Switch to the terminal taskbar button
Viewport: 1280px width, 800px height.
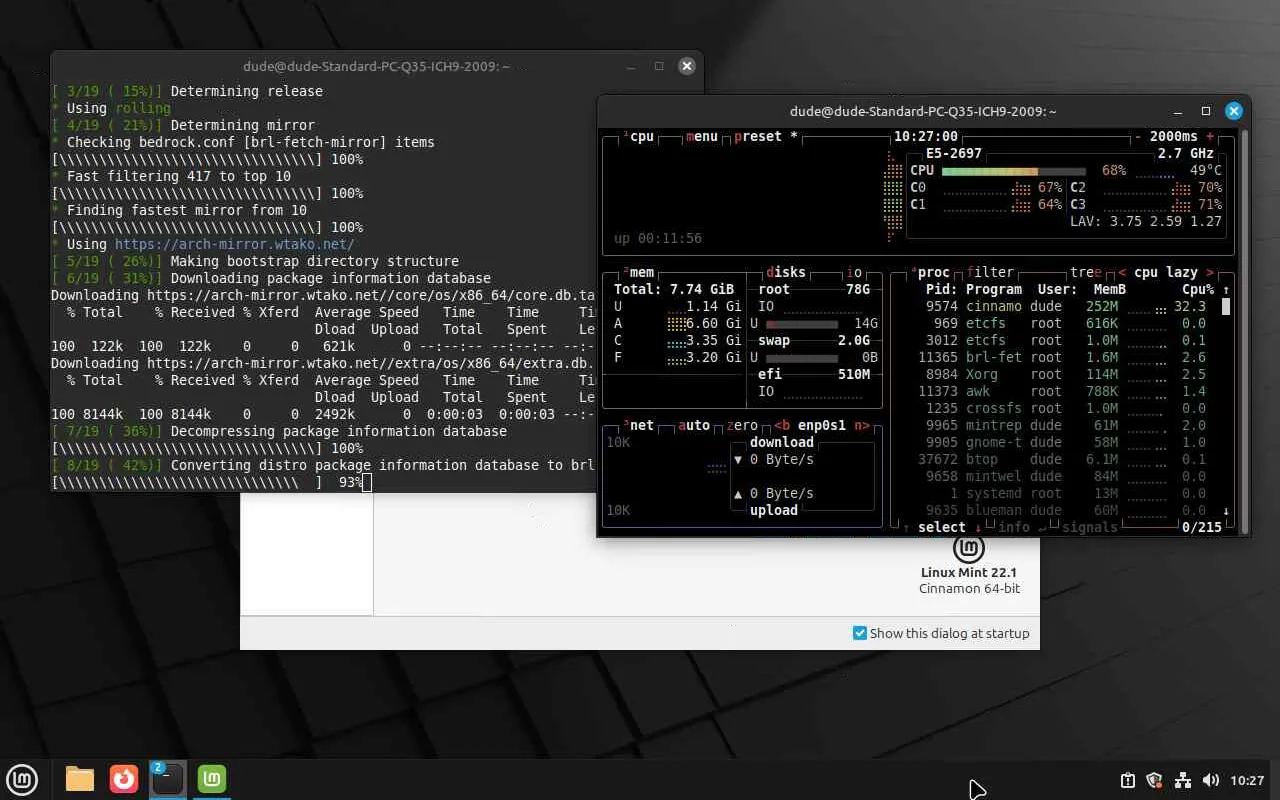click(x=167, y=778)
